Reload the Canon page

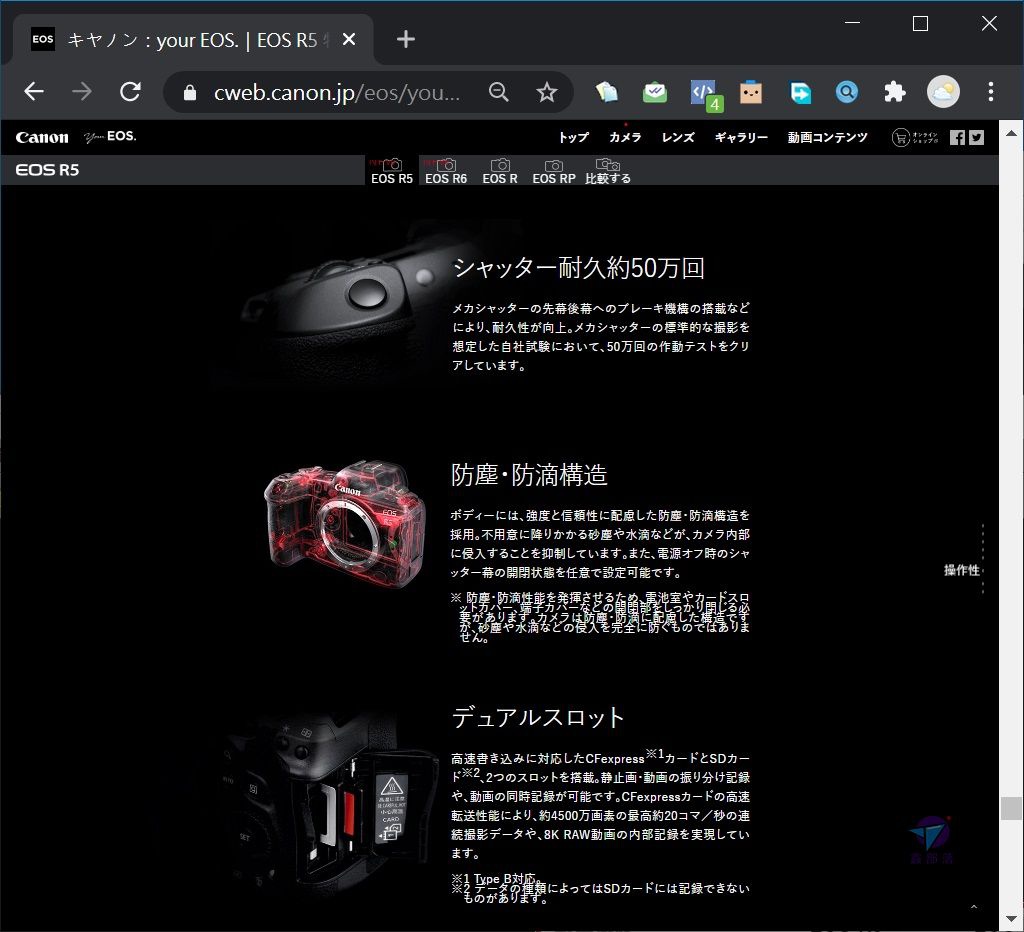pyautogui.click(x=130, y=92)
